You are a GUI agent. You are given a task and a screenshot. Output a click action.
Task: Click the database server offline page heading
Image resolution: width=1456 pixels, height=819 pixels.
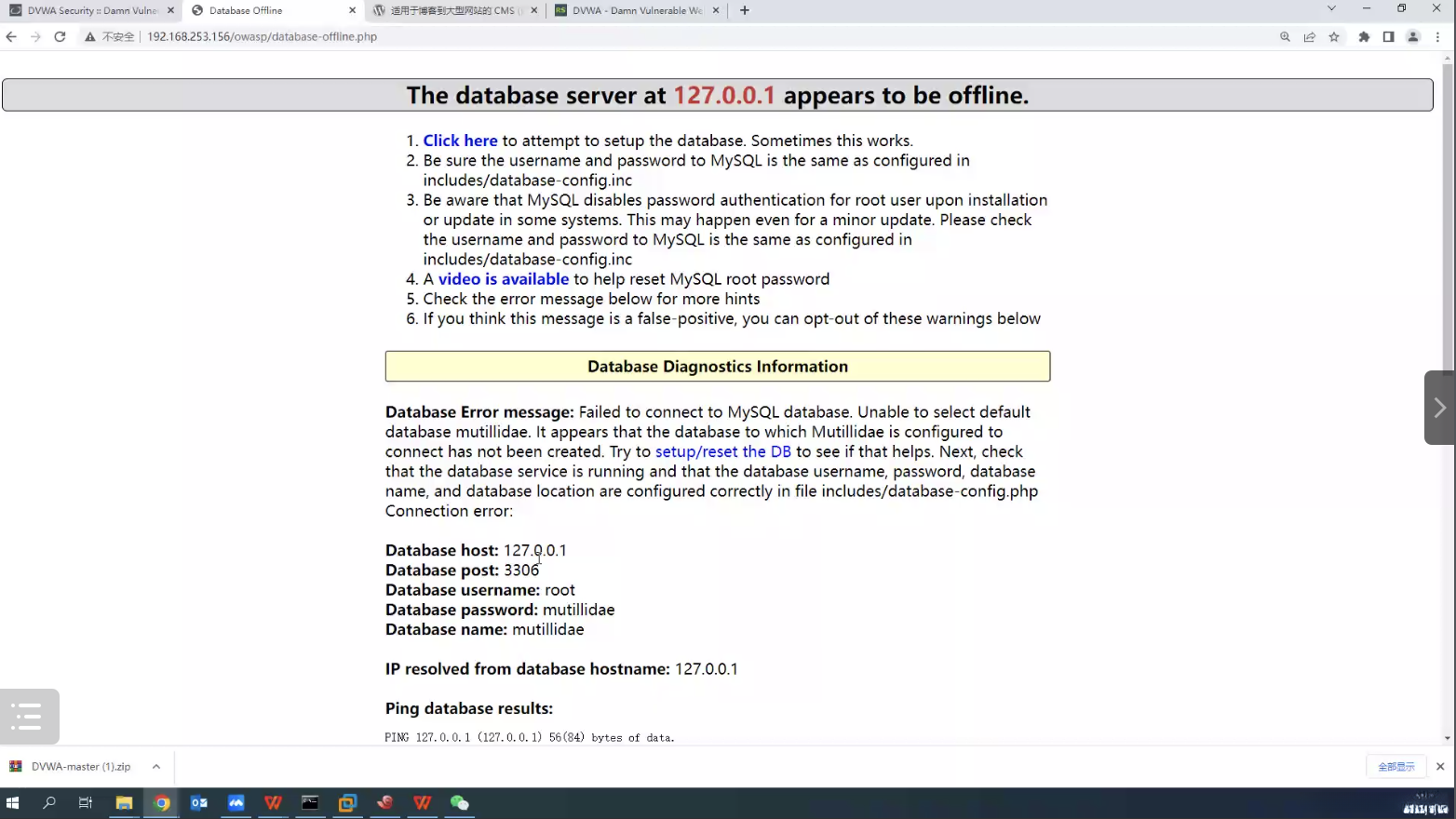coord(718,95)
